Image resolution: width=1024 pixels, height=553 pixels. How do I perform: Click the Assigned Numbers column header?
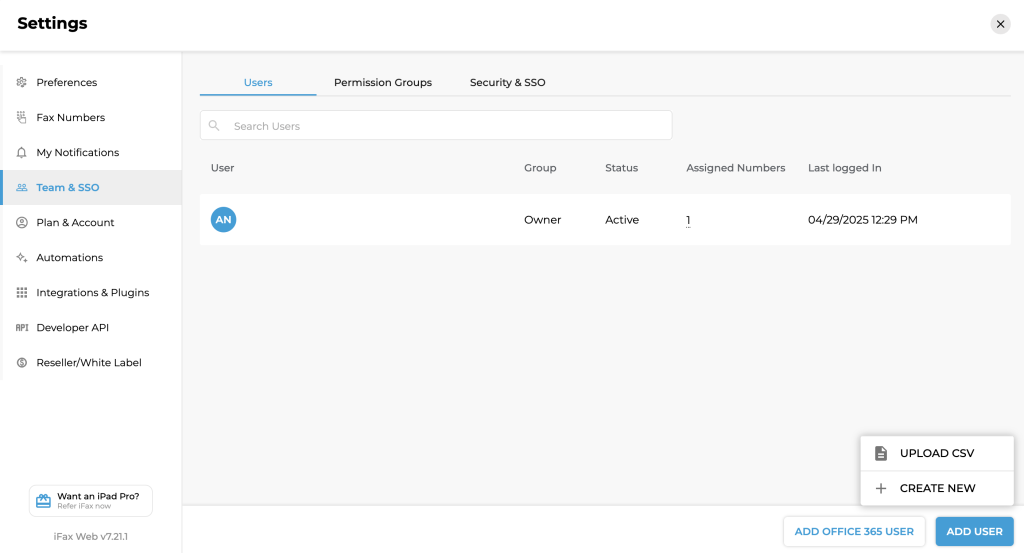coord(735,168)
